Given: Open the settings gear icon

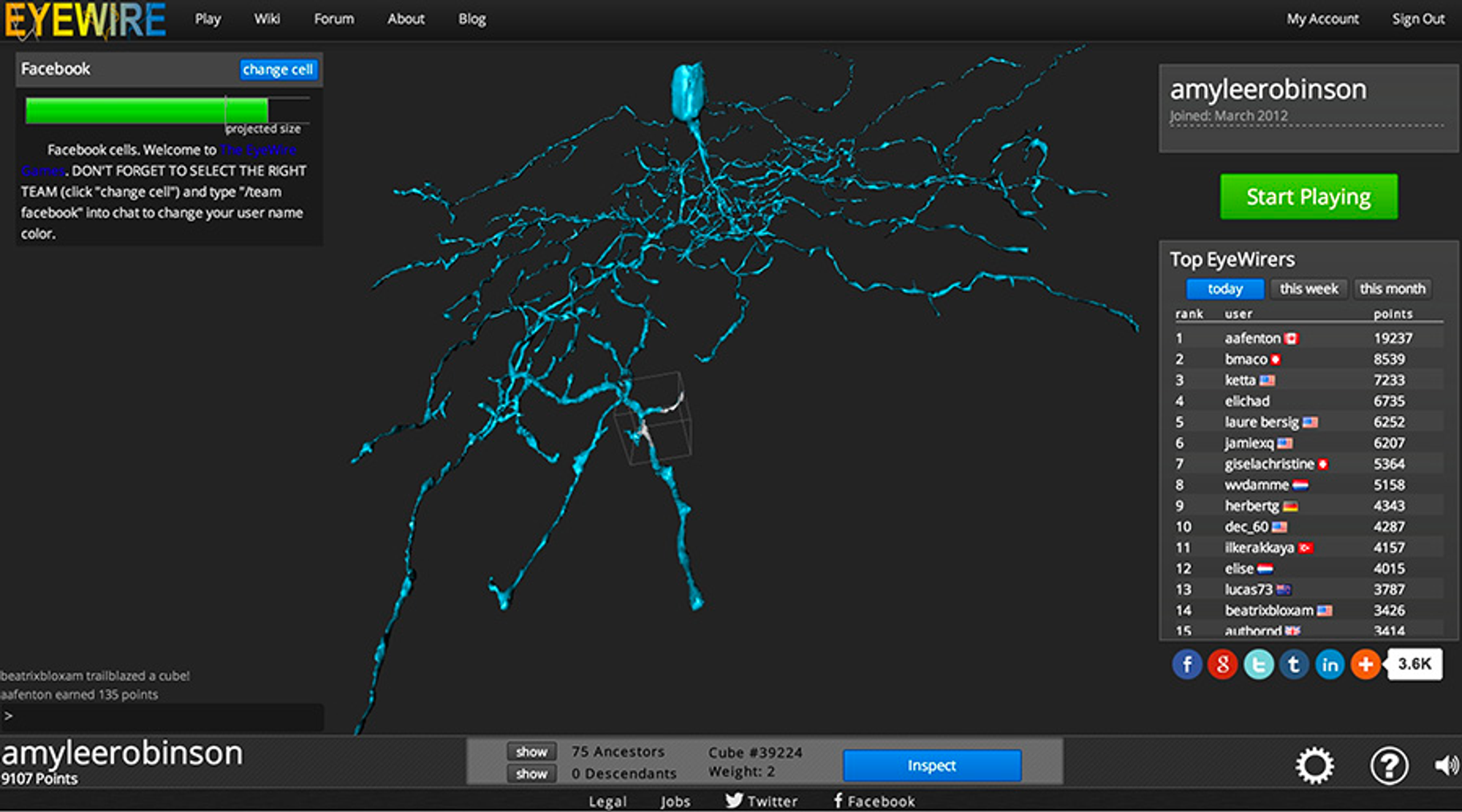Looking at the screenshot, I should (1314, 765).
